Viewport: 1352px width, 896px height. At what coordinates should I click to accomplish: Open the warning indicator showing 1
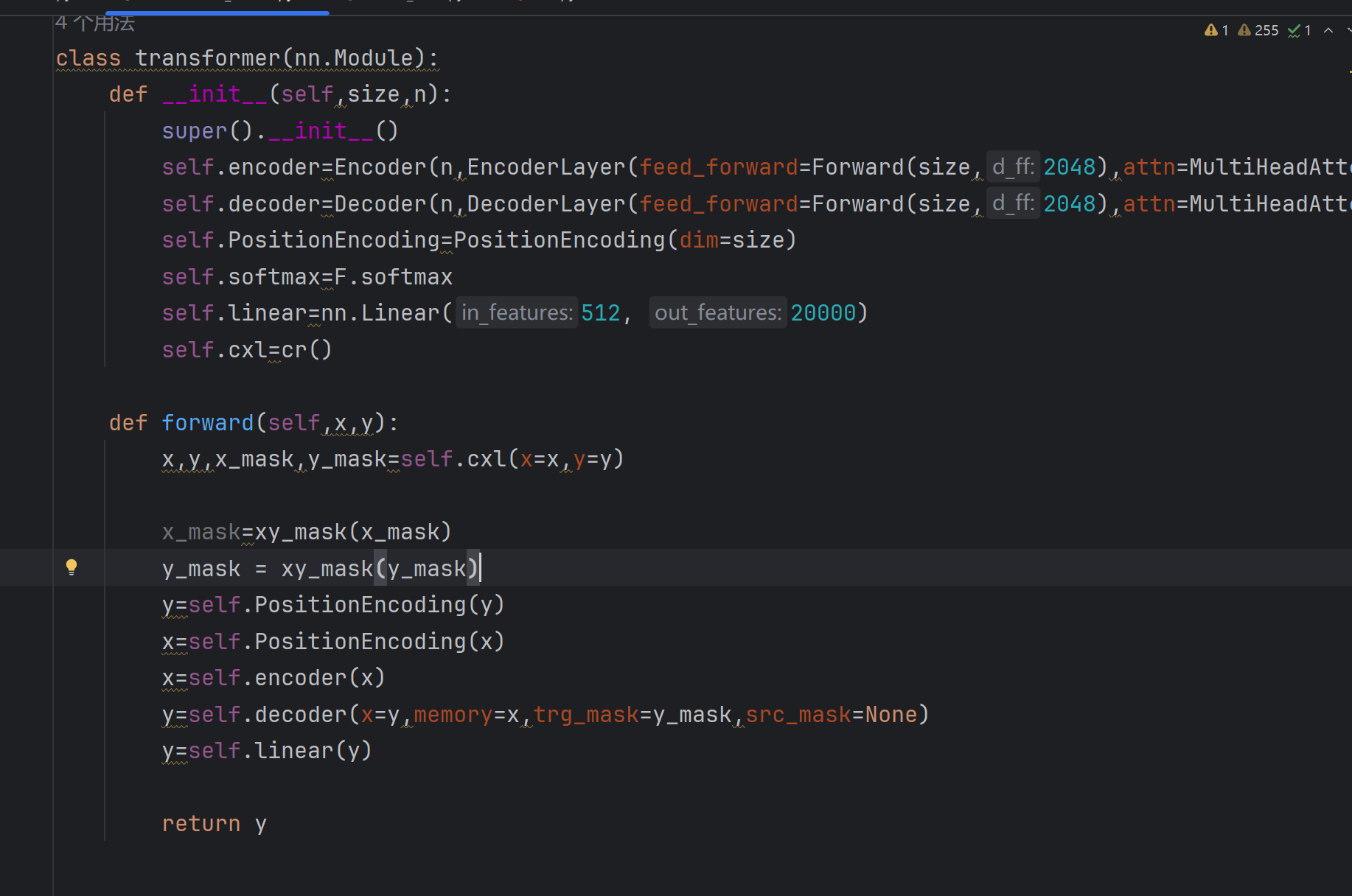(1216, 30)
